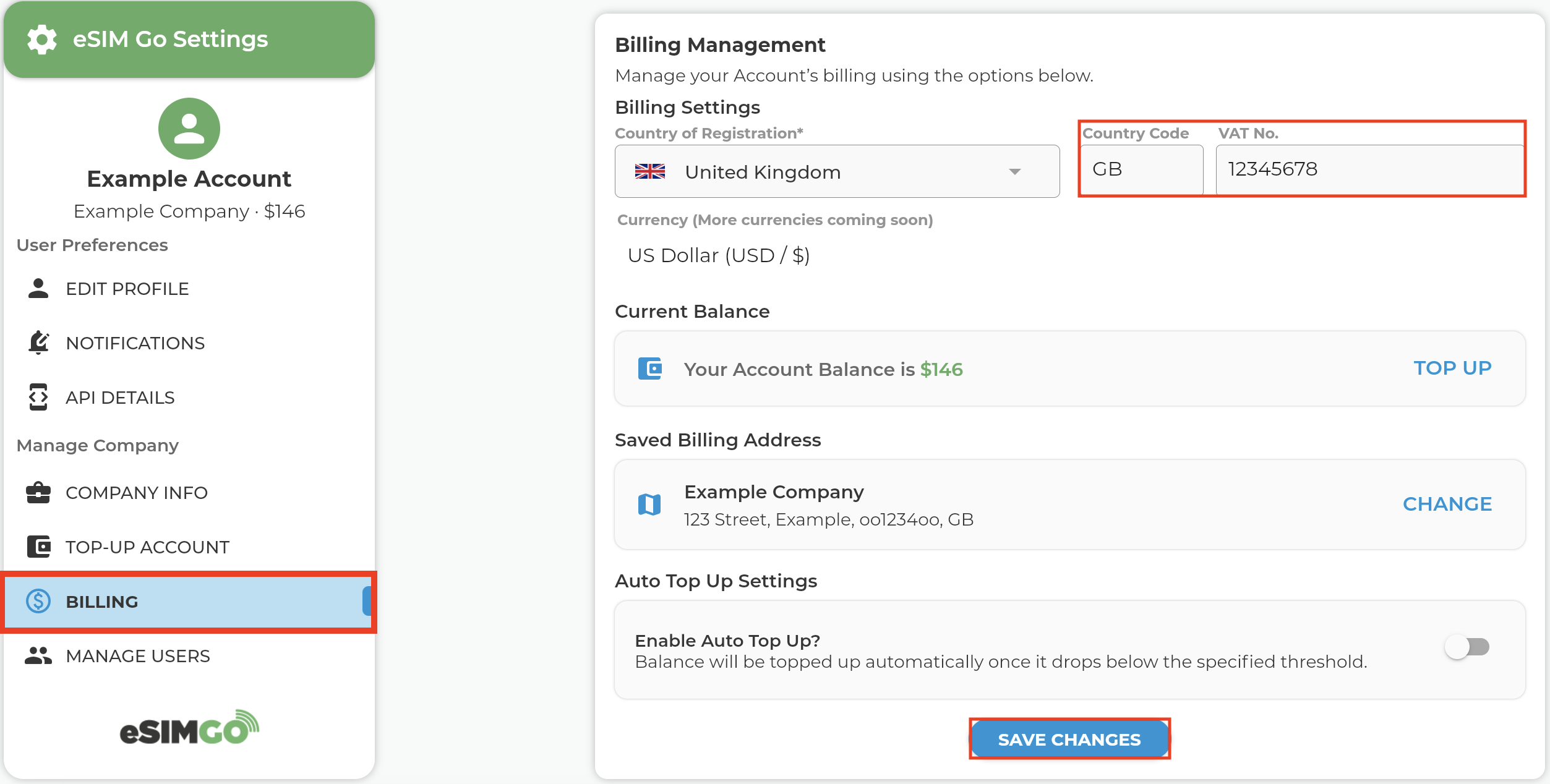Click the eSIM Go logo
This screenshot has height=784, width=1550.
[189, 727]
